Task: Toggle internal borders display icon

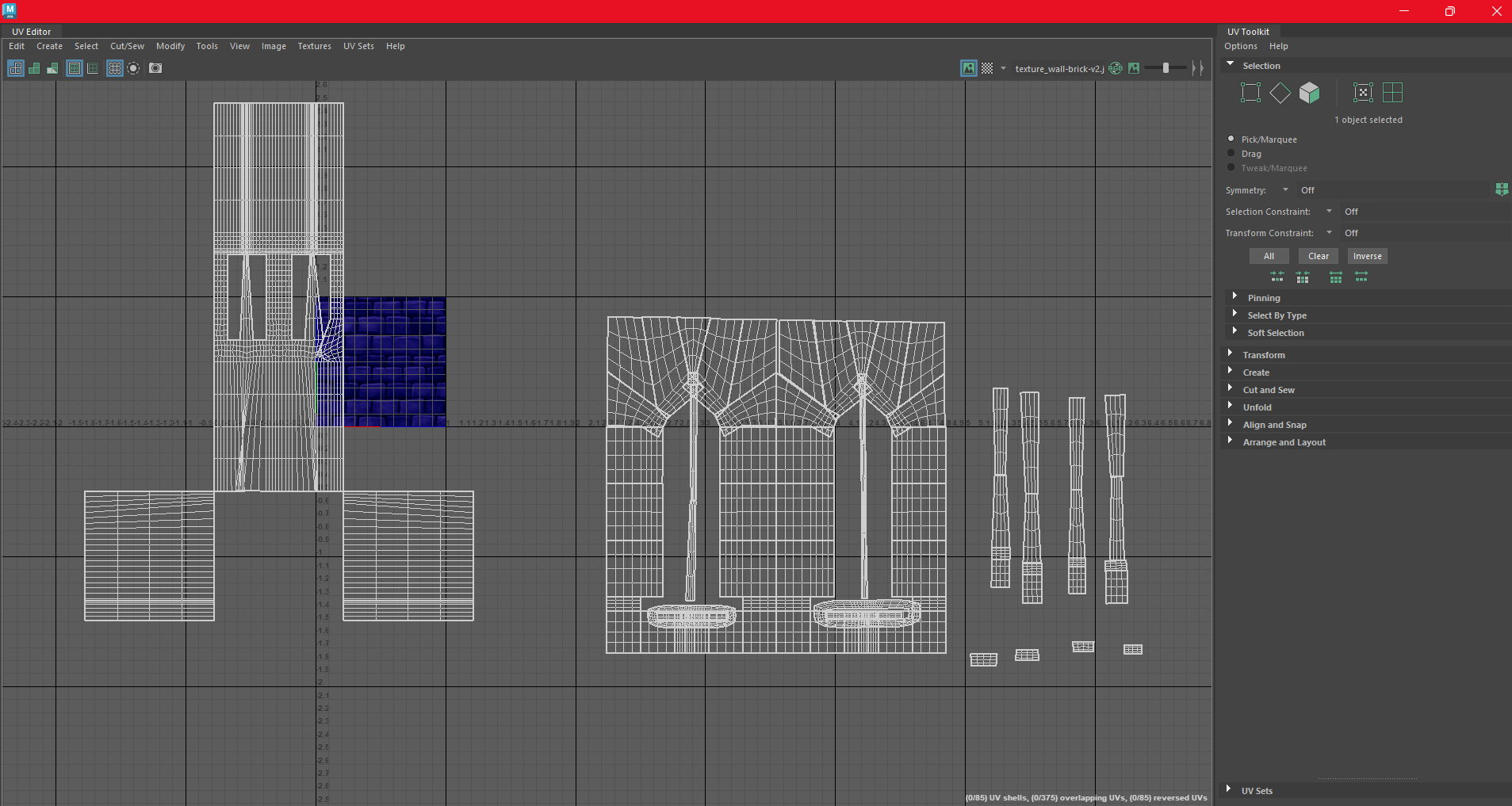Action: [93, 68]
